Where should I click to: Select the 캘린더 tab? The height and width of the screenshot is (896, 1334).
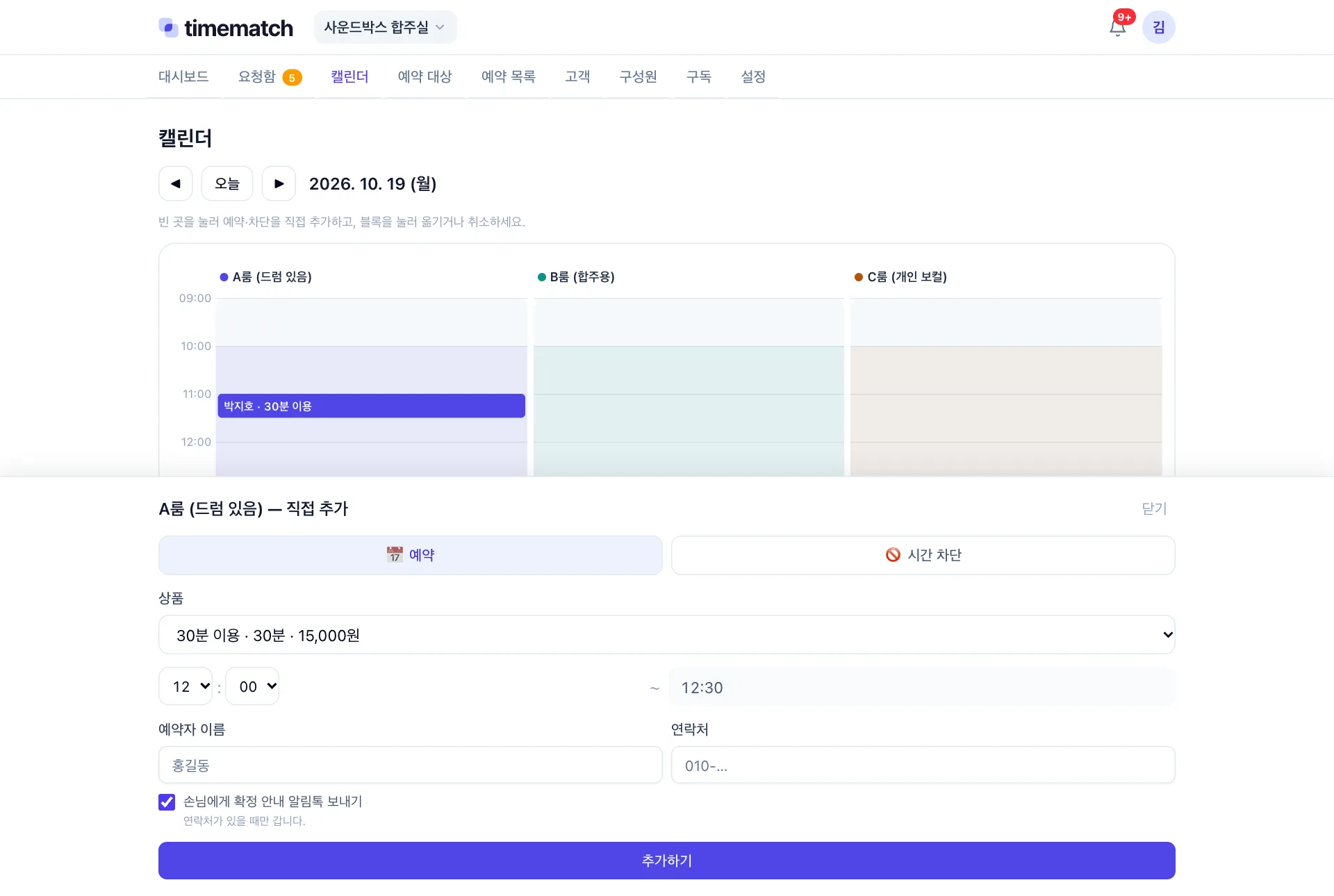tap(349, 76)
